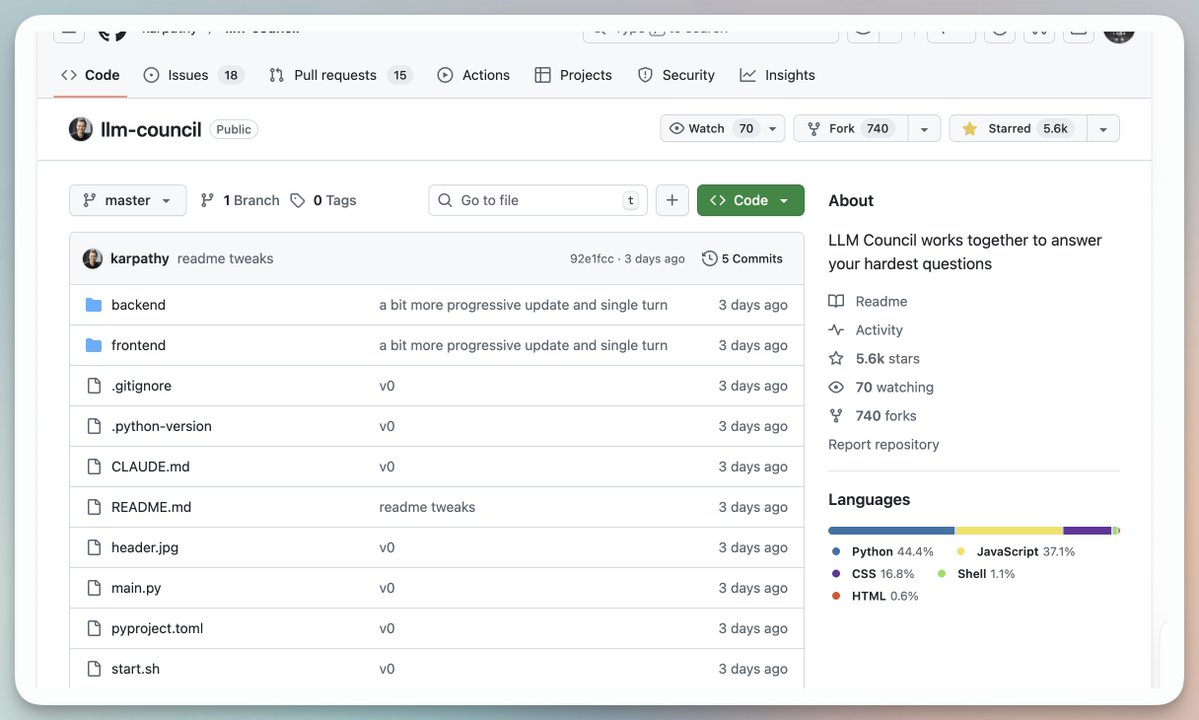Open the README.md file
The height and width of the screenshot is (720, 1199).
click(151, 508)
